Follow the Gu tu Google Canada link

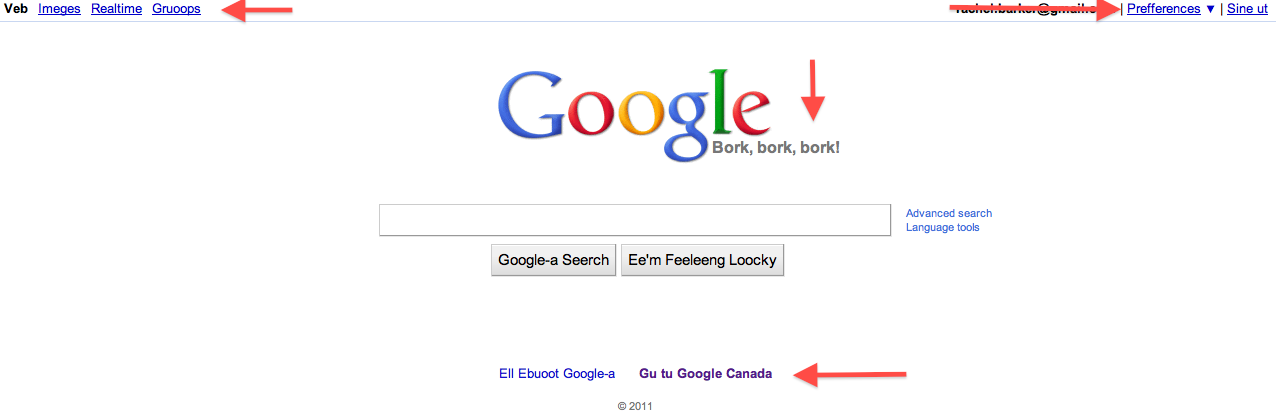706,374
